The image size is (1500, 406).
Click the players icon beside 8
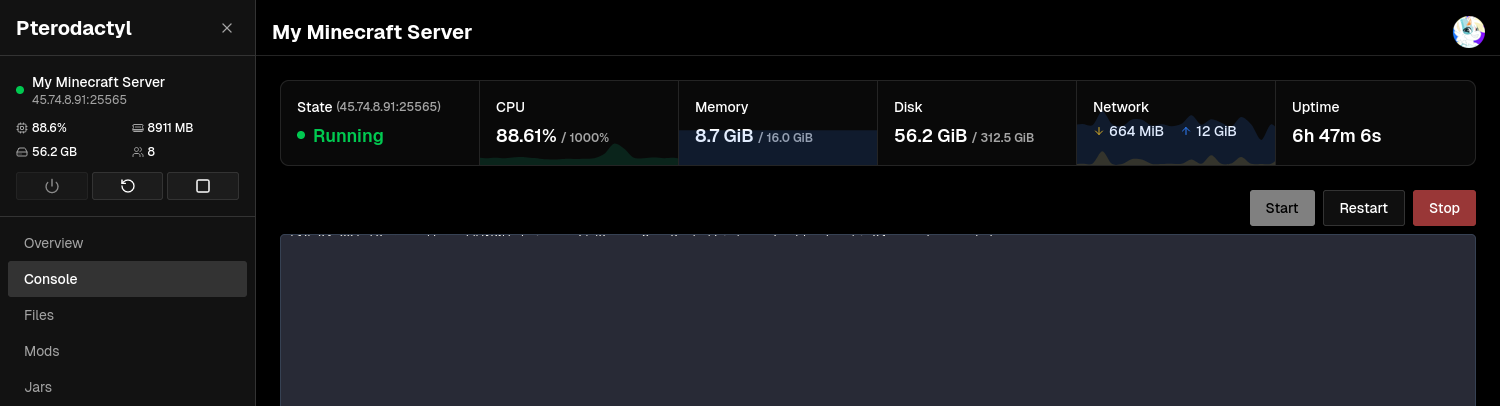click(x=138, y=152)
